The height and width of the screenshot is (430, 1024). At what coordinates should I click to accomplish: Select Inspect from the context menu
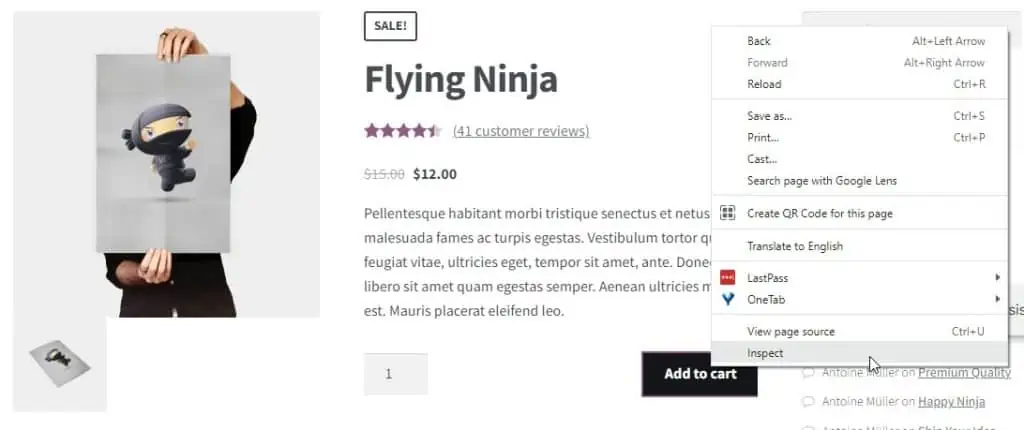[x=765, y=353]
